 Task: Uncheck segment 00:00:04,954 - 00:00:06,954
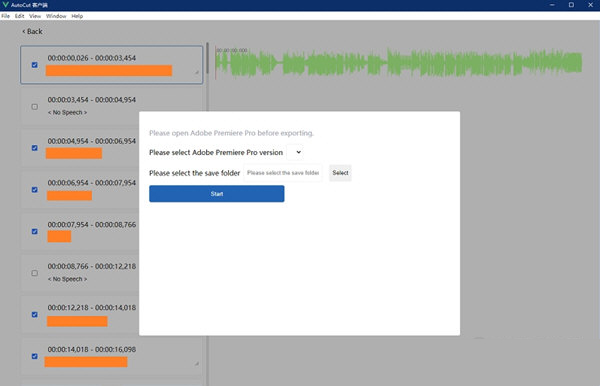coord(34,148)
